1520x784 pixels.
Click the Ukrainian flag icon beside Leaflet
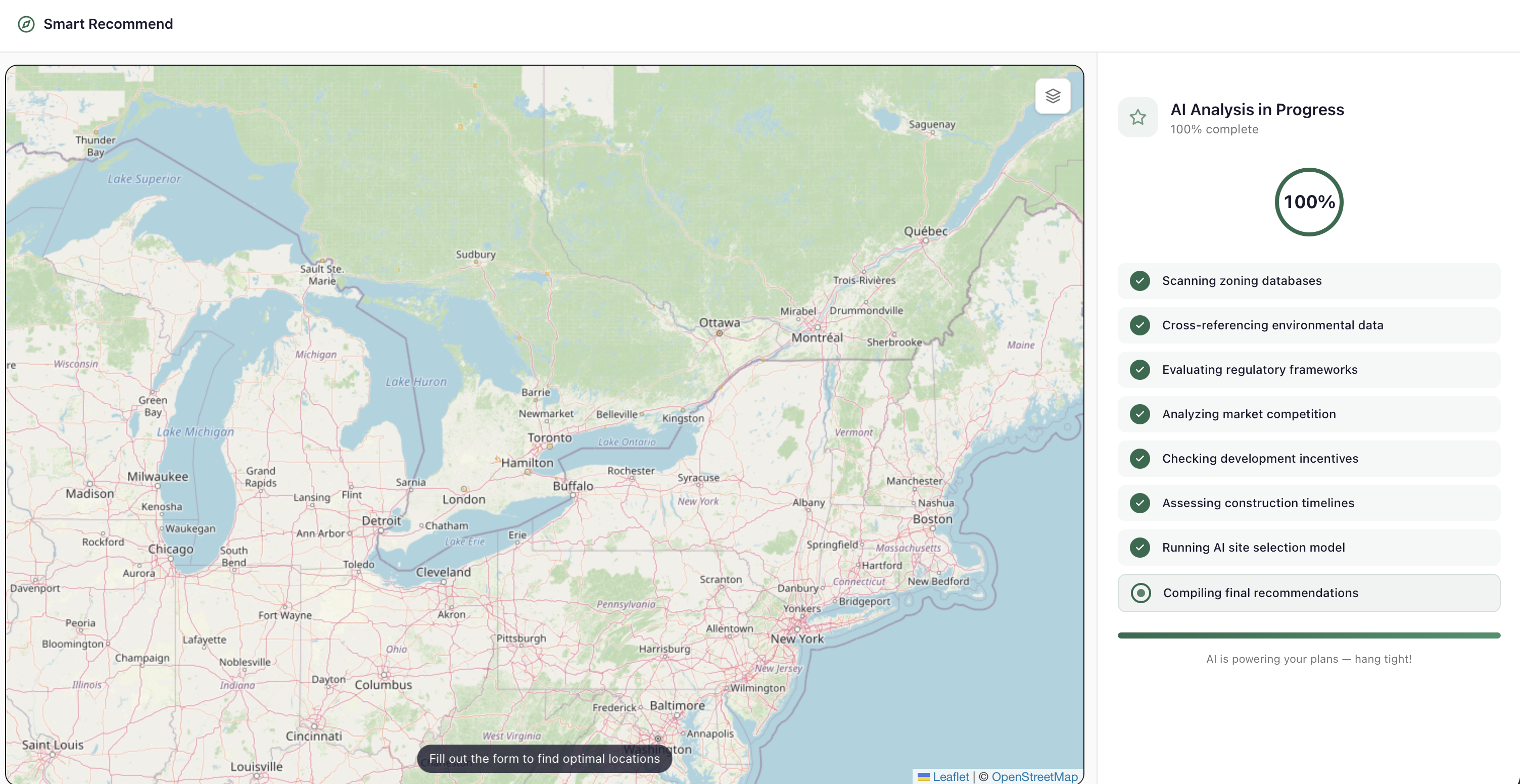pyautogui.click(x=923, y=777)
